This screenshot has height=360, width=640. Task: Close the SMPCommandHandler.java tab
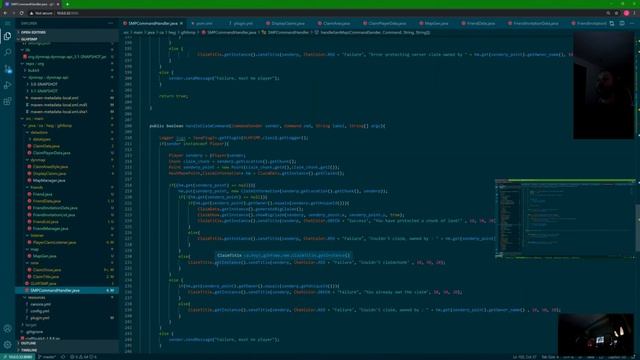pyautogui.click(x=181, y=24)
